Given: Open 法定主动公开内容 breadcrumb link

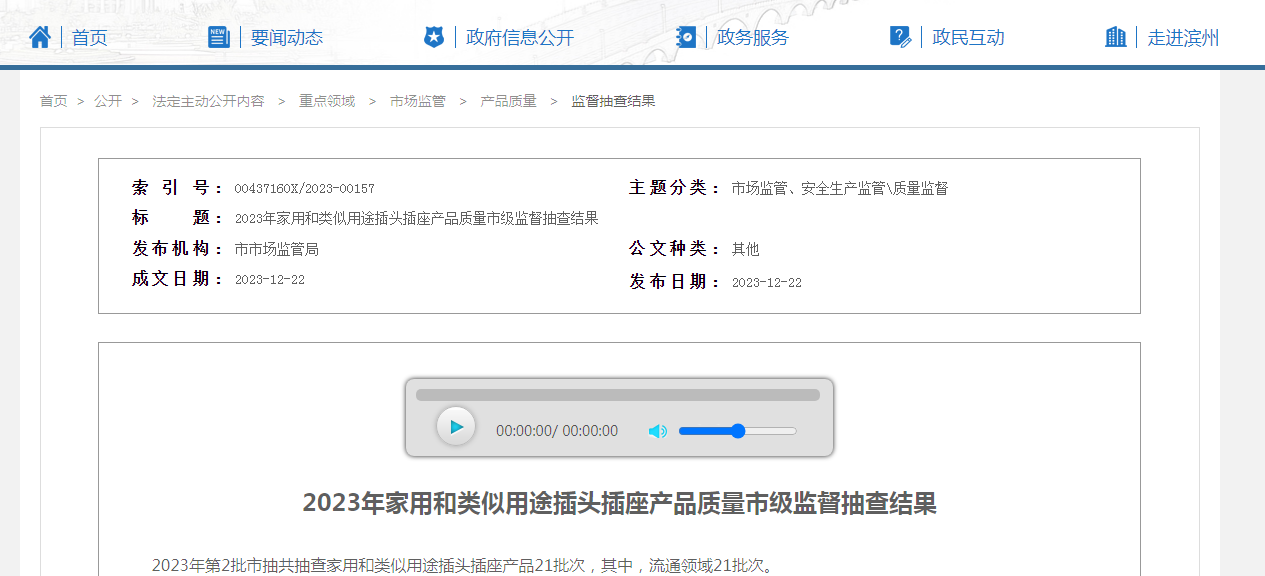Looking at the screenshot, I should pos(208,101).
